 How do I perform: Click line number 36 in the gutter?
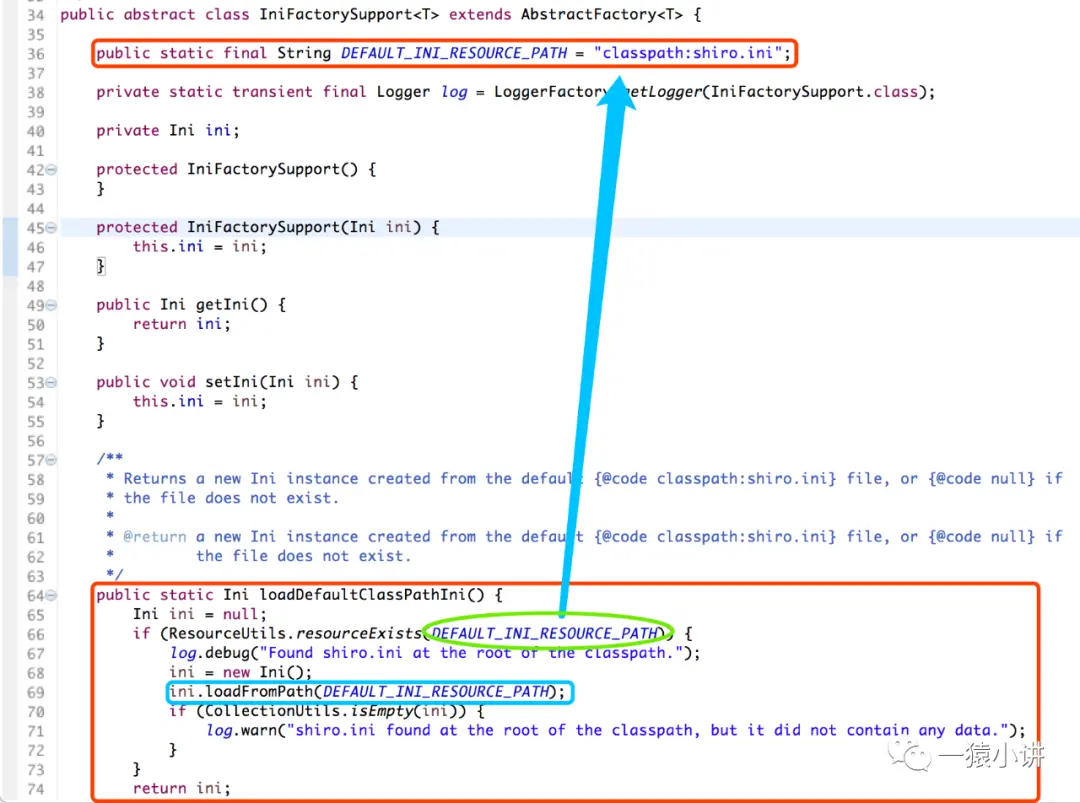[36, 54]
